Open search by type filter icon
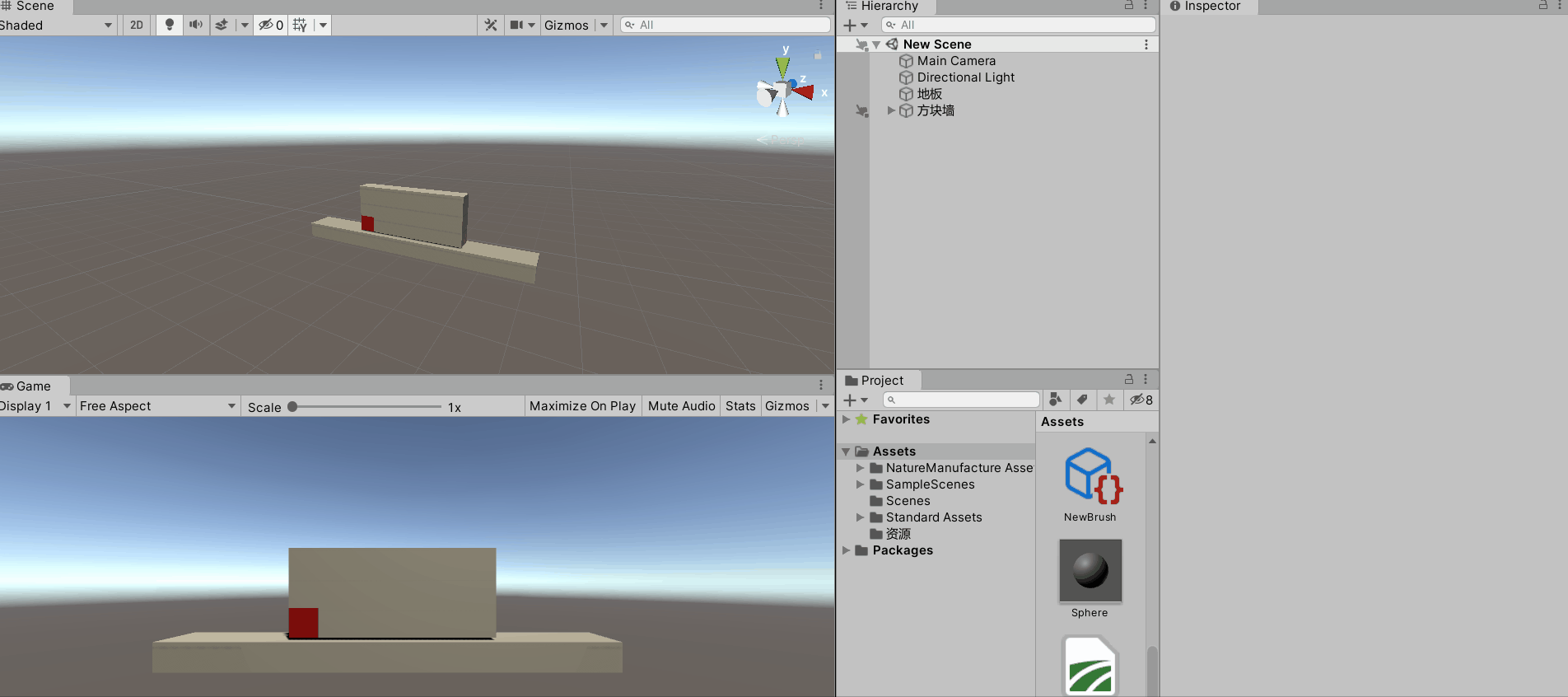Viewport: 1568px width, 697px height. (x=1056, y=400)
